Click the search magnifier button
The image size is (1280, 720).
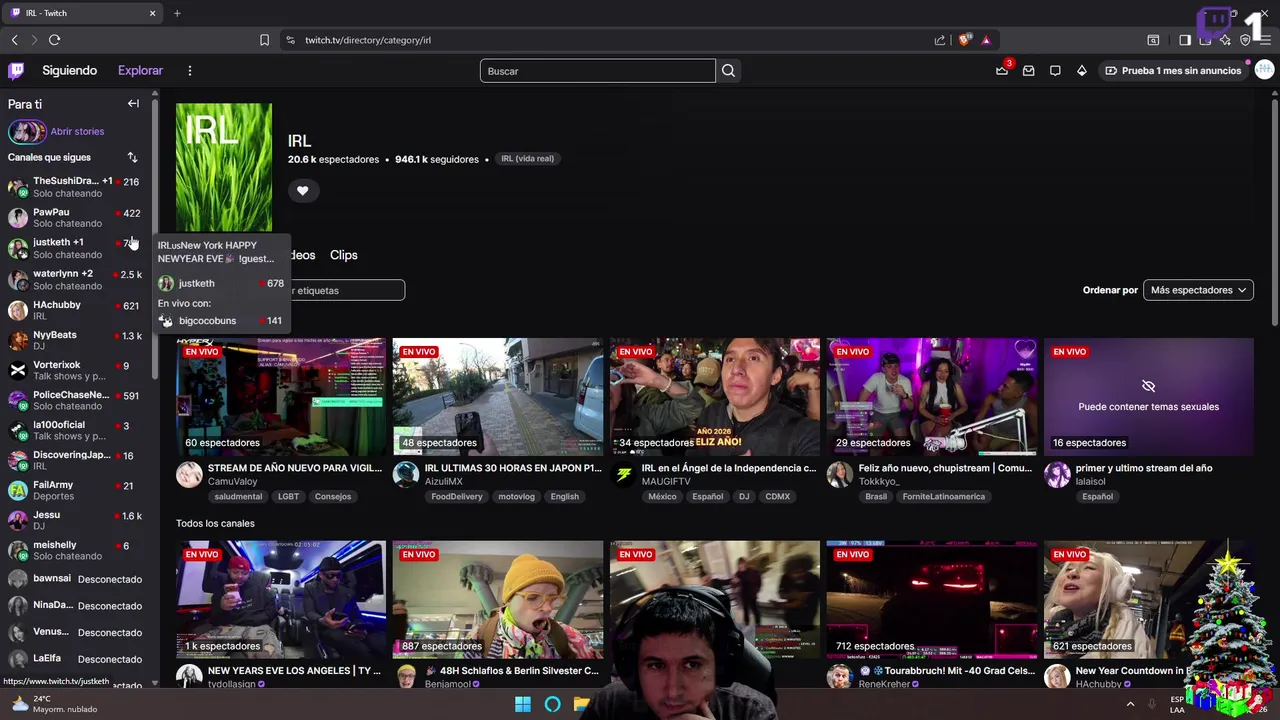point(728,71)
